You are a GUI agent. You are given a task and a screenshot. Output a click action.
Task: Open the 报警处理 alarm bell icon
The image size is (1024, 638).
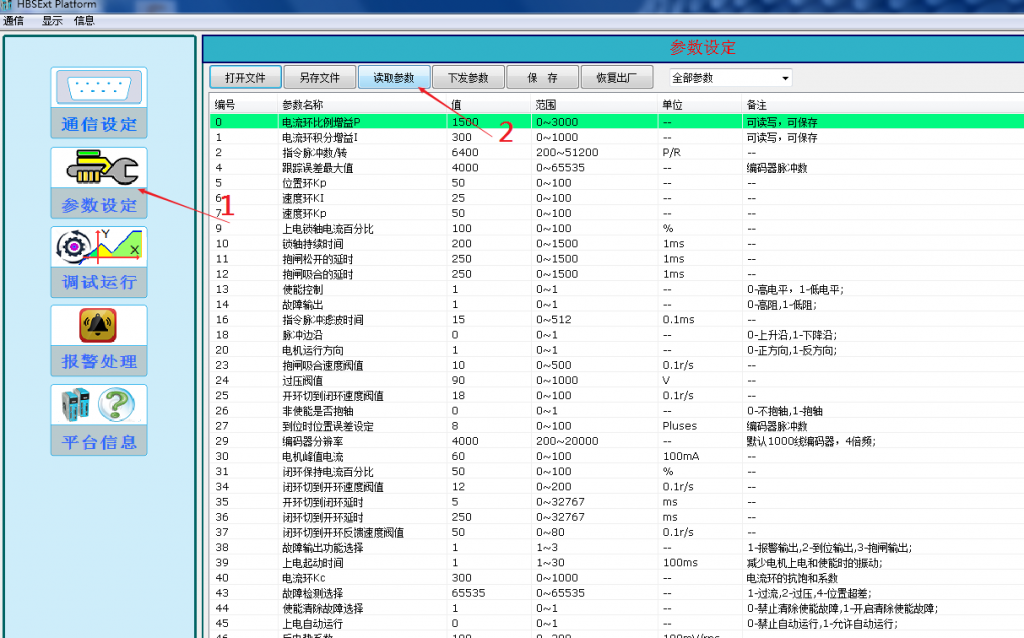[x=98, y=325]
